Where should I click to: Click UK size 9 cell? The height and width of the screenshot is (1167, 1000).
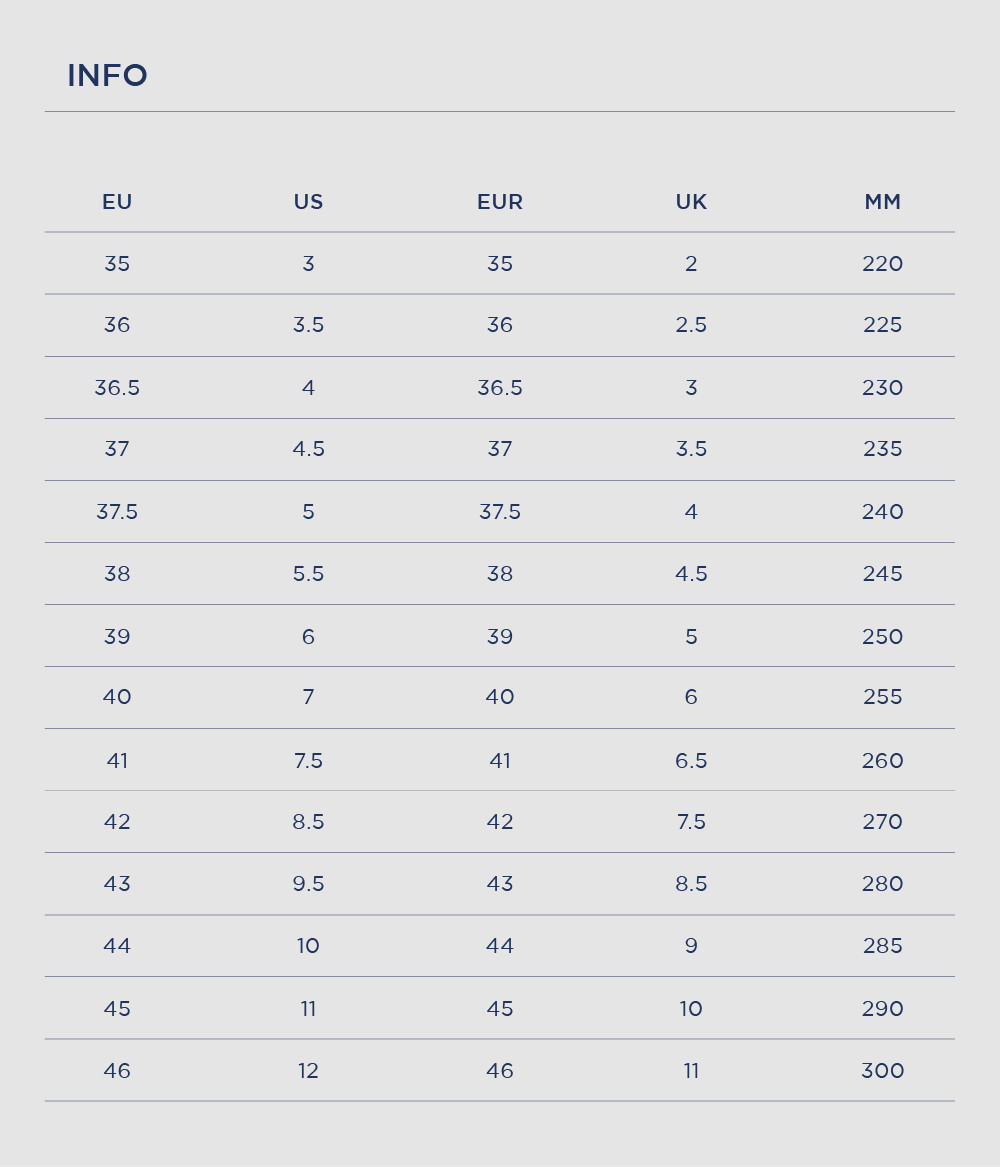tap(691, 946)
